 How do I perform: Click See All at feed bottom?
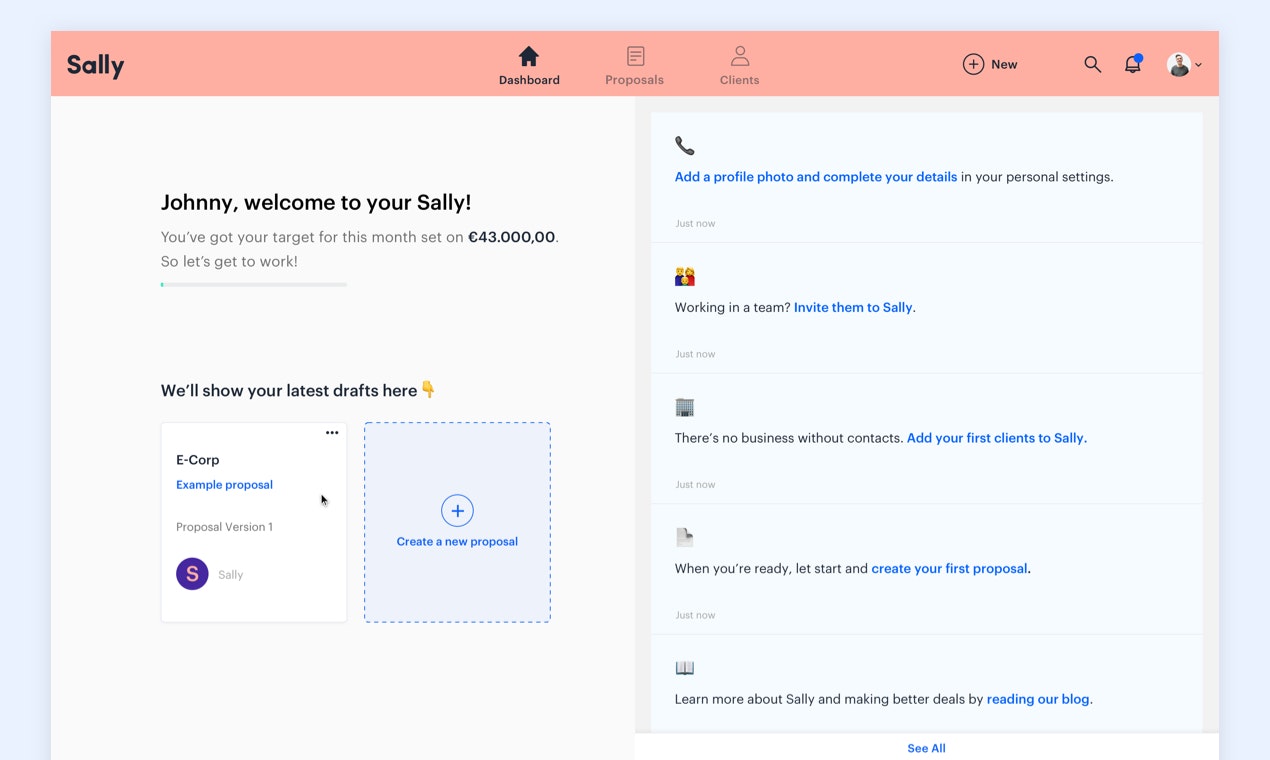(x=926, y=748)
